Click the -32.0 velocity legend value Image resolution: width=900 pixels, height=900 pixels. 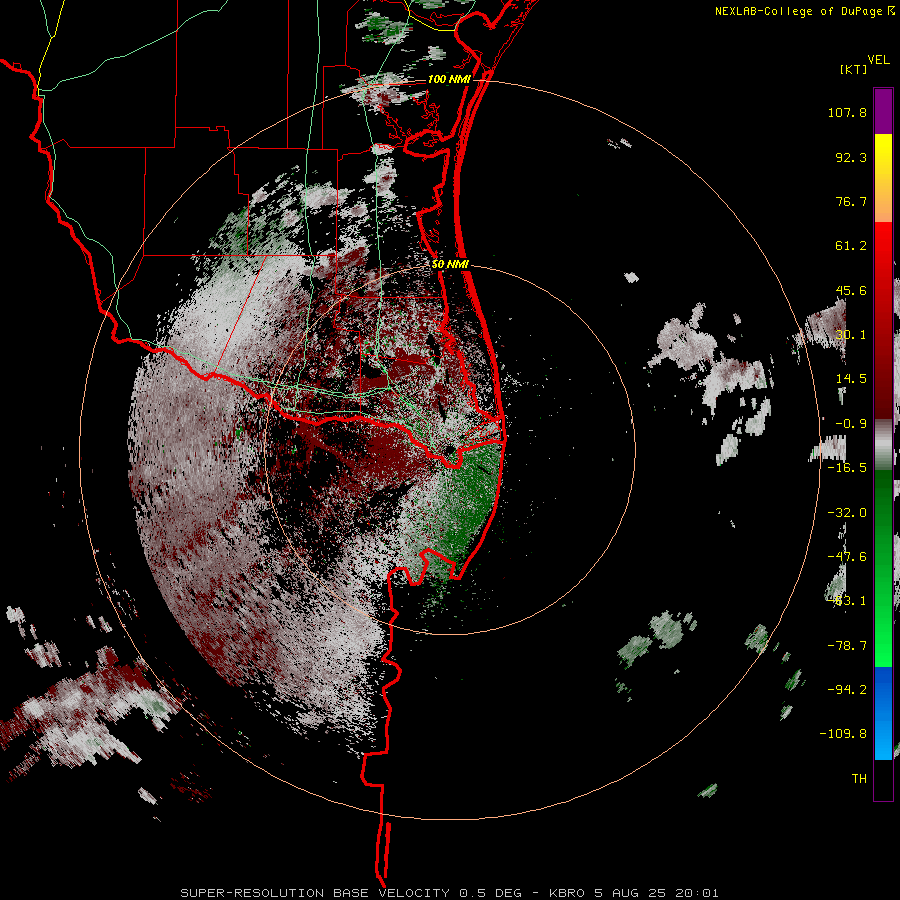pos(847,513)
